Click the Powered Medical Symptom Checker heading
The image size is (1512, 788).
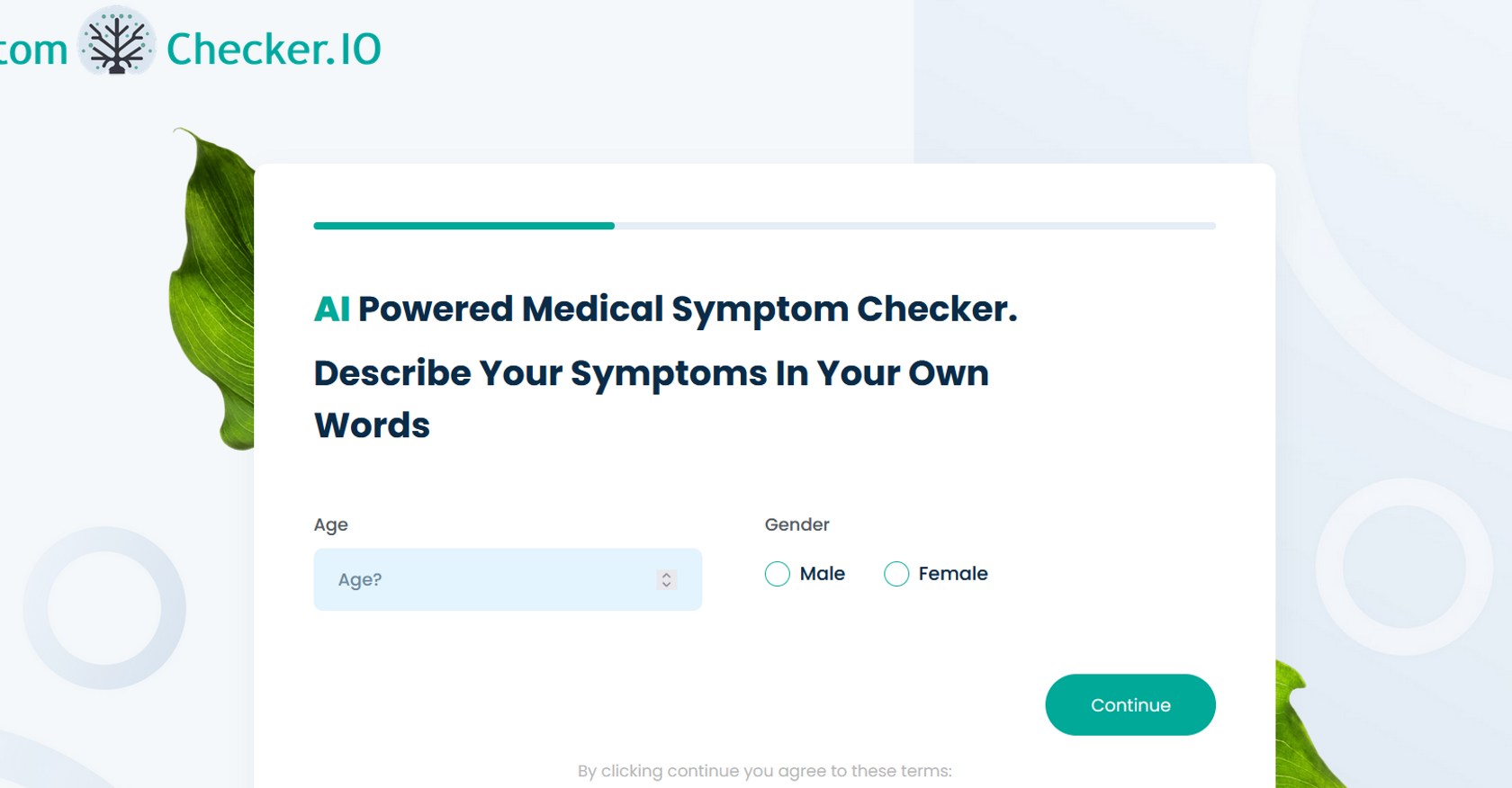pyautogui.click(x=687, y=309)
